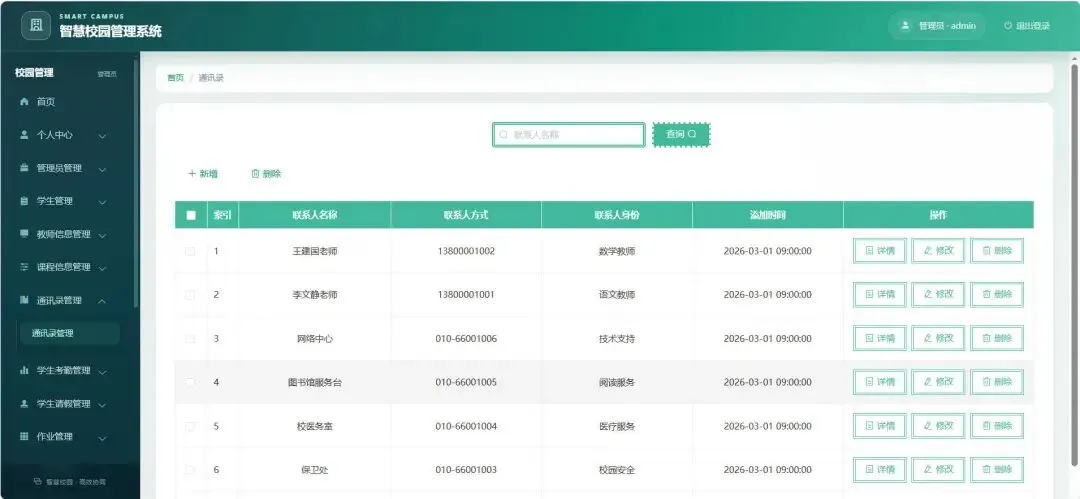Expand the 学生管理 chevron
The width and height of the screenshot is (1080, 499).
coord(102,202)
